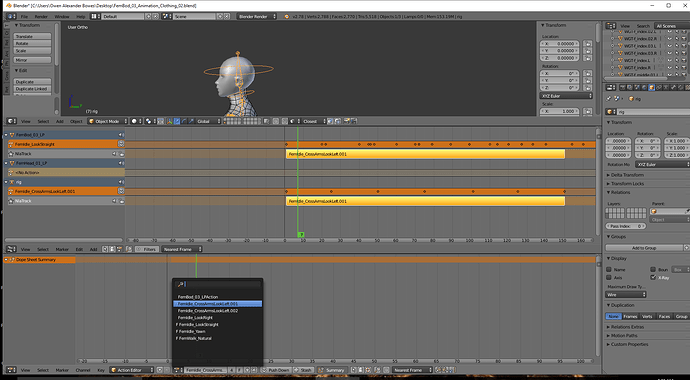Screen dimensions: 690x380
Task: Open the Object Mode dropdown
Action: coord(107,121)
